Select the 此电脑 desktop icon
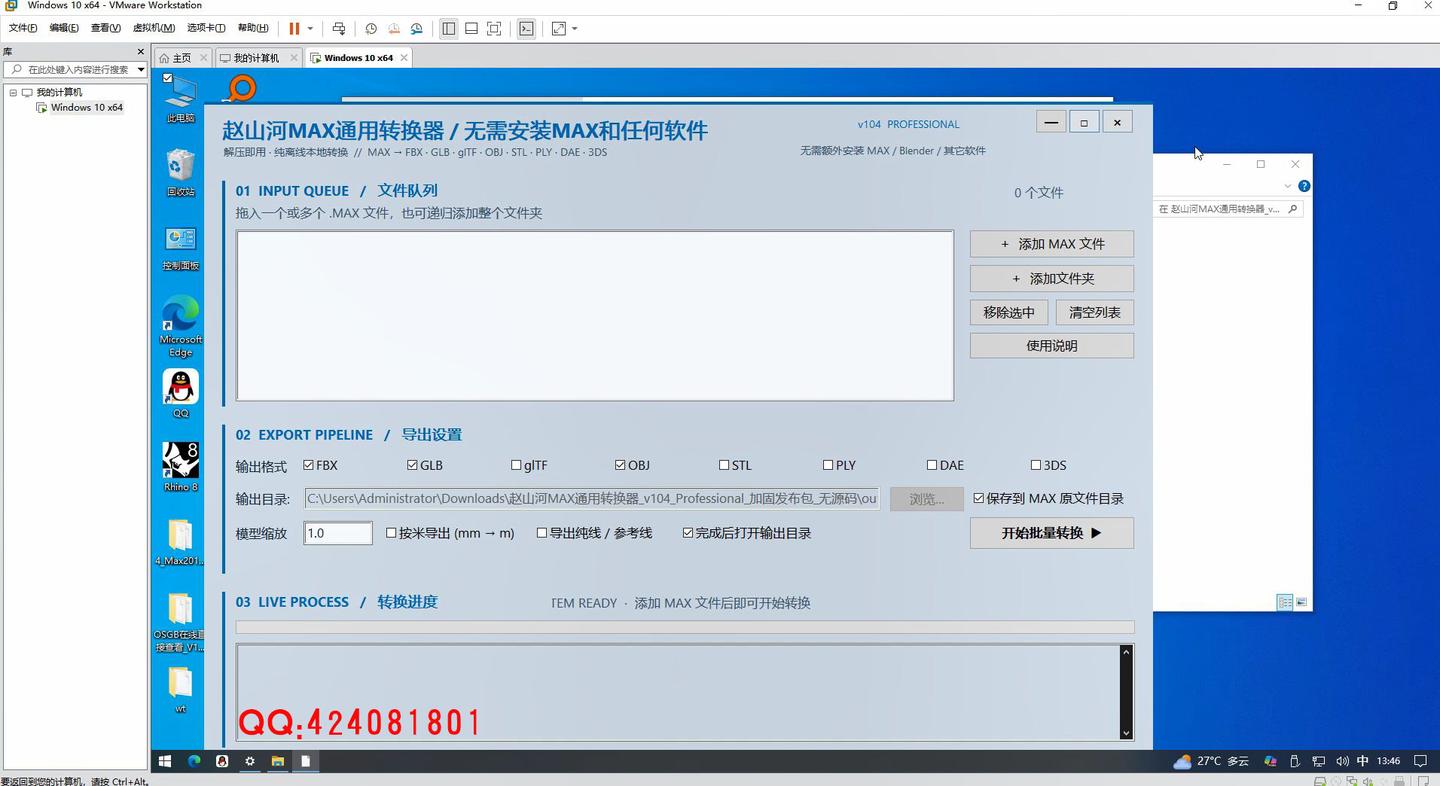Screen dimensions: 1440x786 point(180,98)
